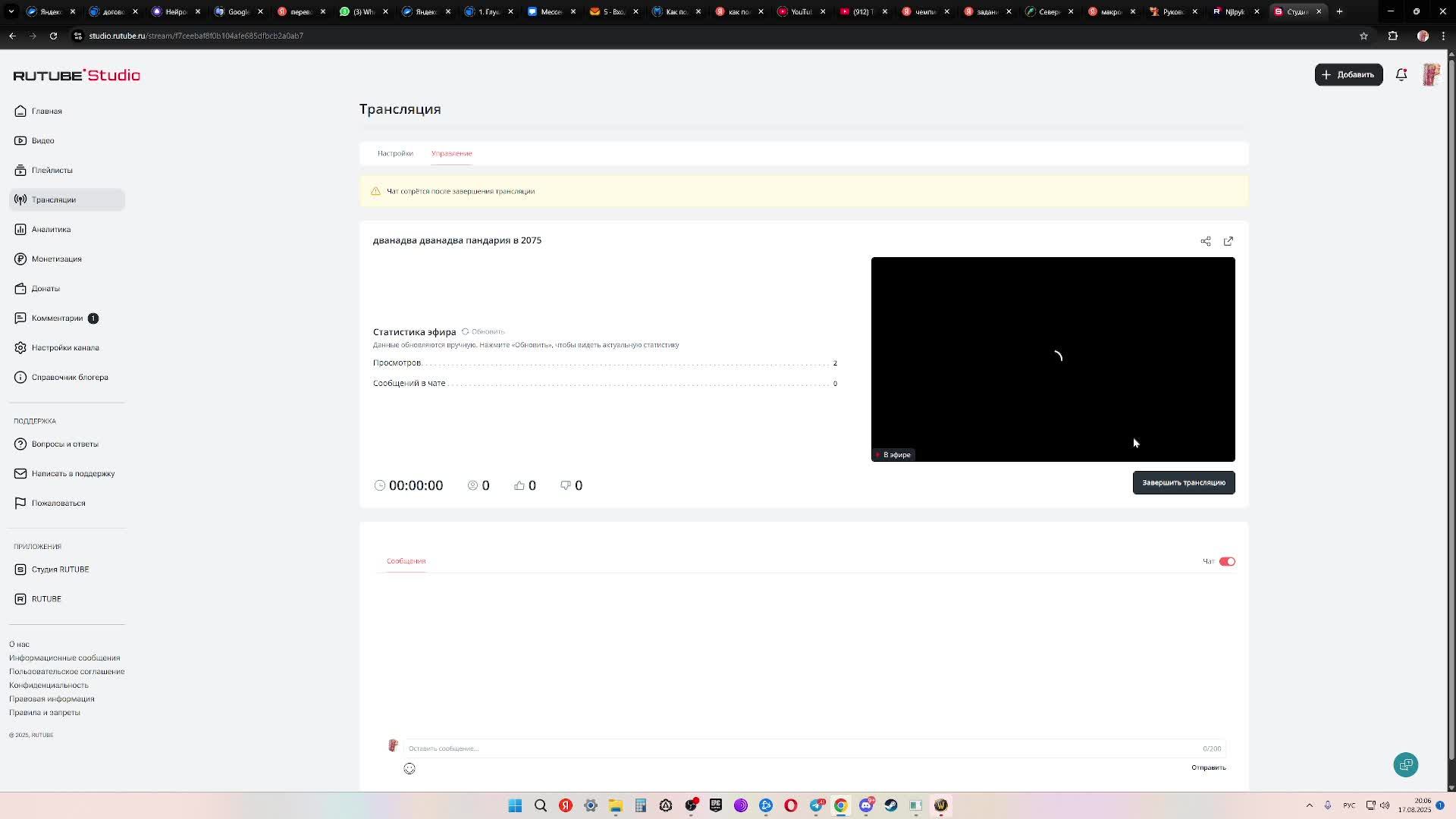
Task: Open the emoji picker in chat
Action: pos(409,768)
